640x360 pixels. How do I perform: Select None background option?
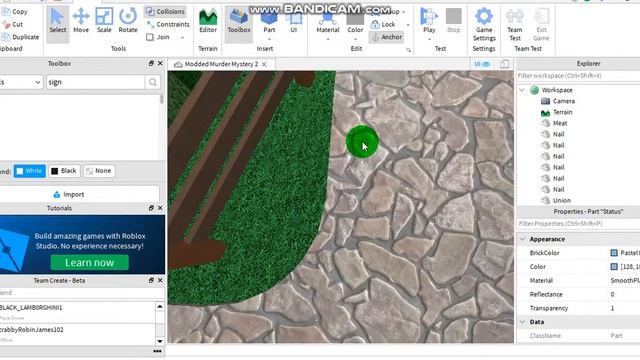coord(99,171)
